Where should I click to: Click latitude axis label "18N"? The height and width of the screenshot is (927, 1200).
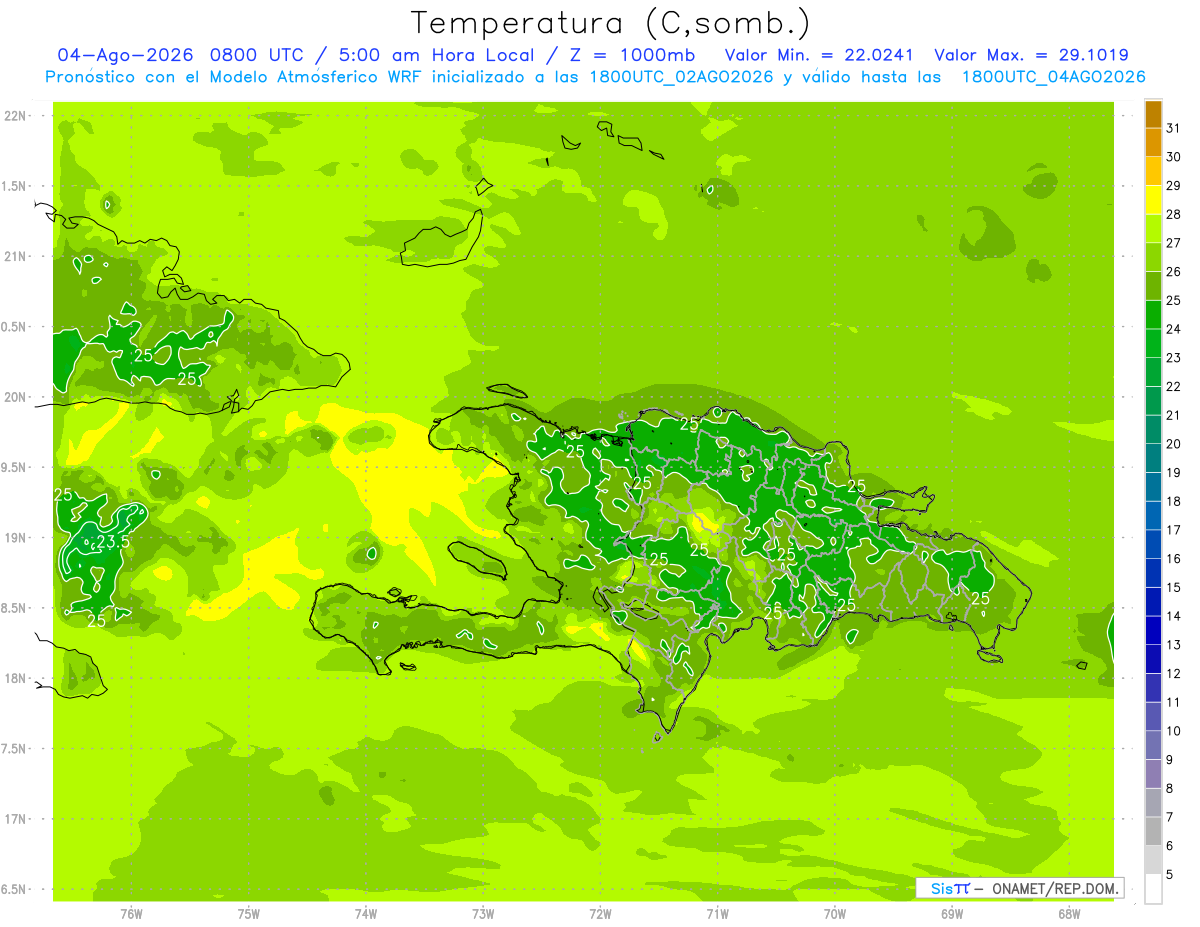pyautogui.click(x=14, y=678)
